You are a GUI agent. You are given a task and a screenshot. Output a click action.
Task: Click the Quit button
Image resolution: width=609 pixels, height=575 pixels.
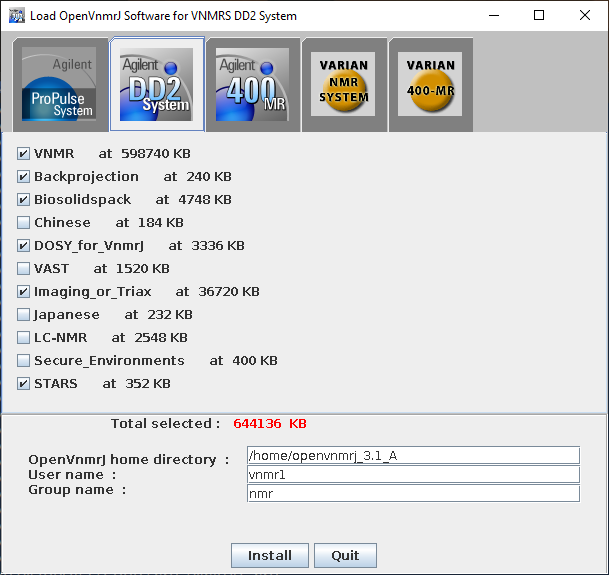coord(345,555)
